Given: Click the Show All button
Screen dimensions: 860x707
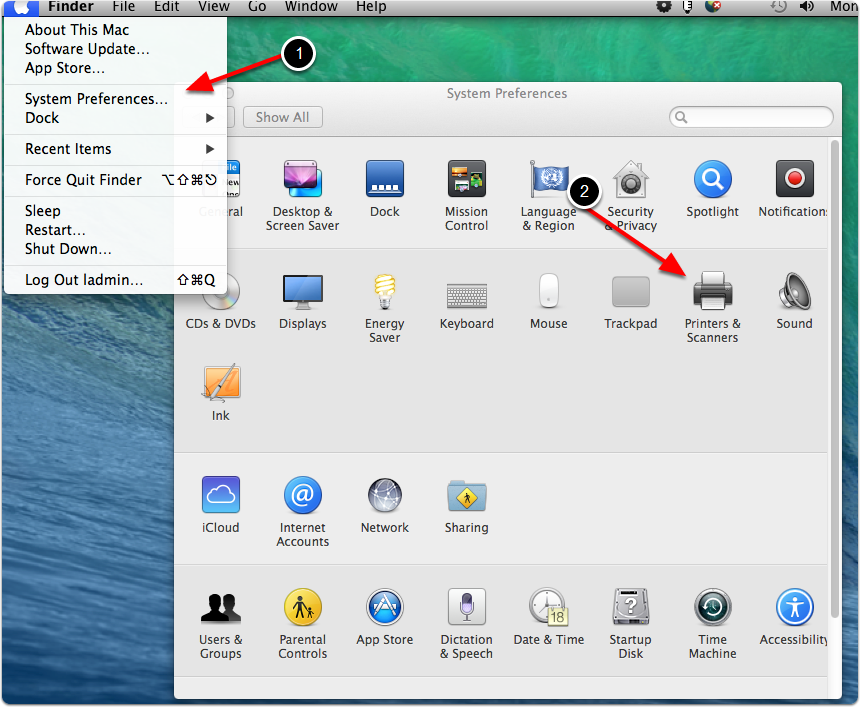Looking at the screenshot, I should (x=282, y=117).
